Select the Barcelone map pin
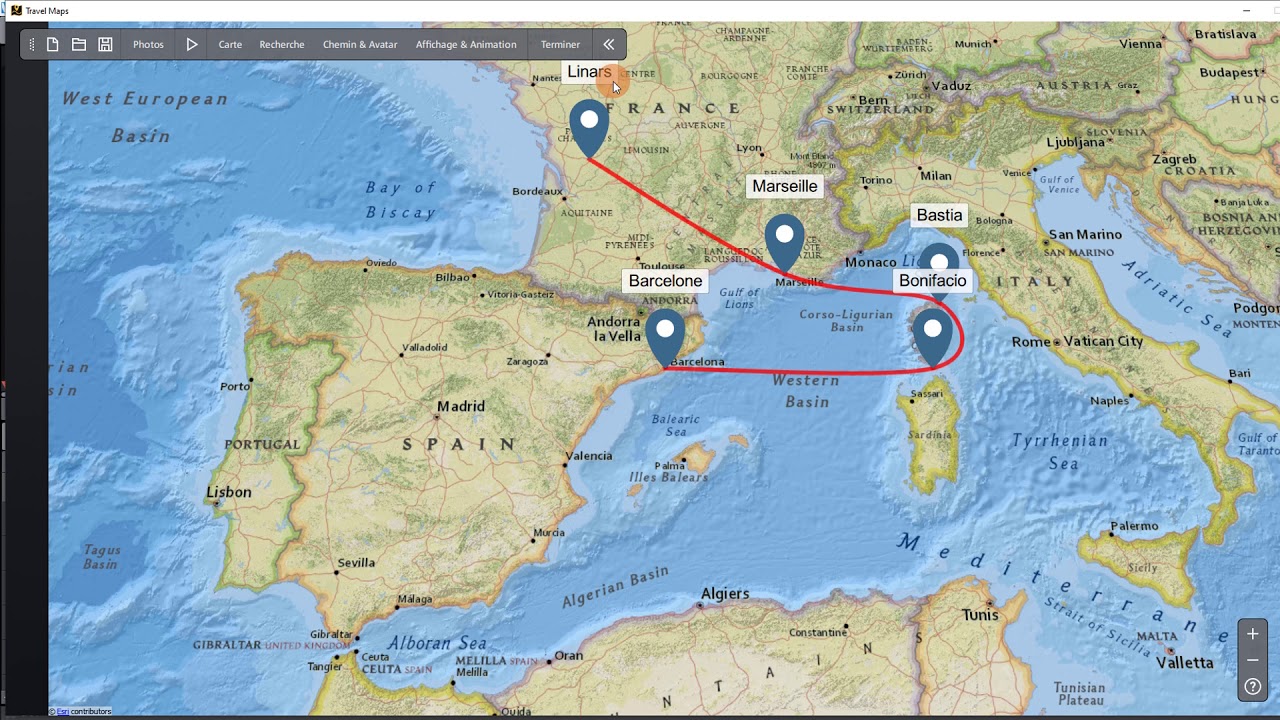This screenshot has width=1280, height=720. pyautogui.click(x=665, y=337)
